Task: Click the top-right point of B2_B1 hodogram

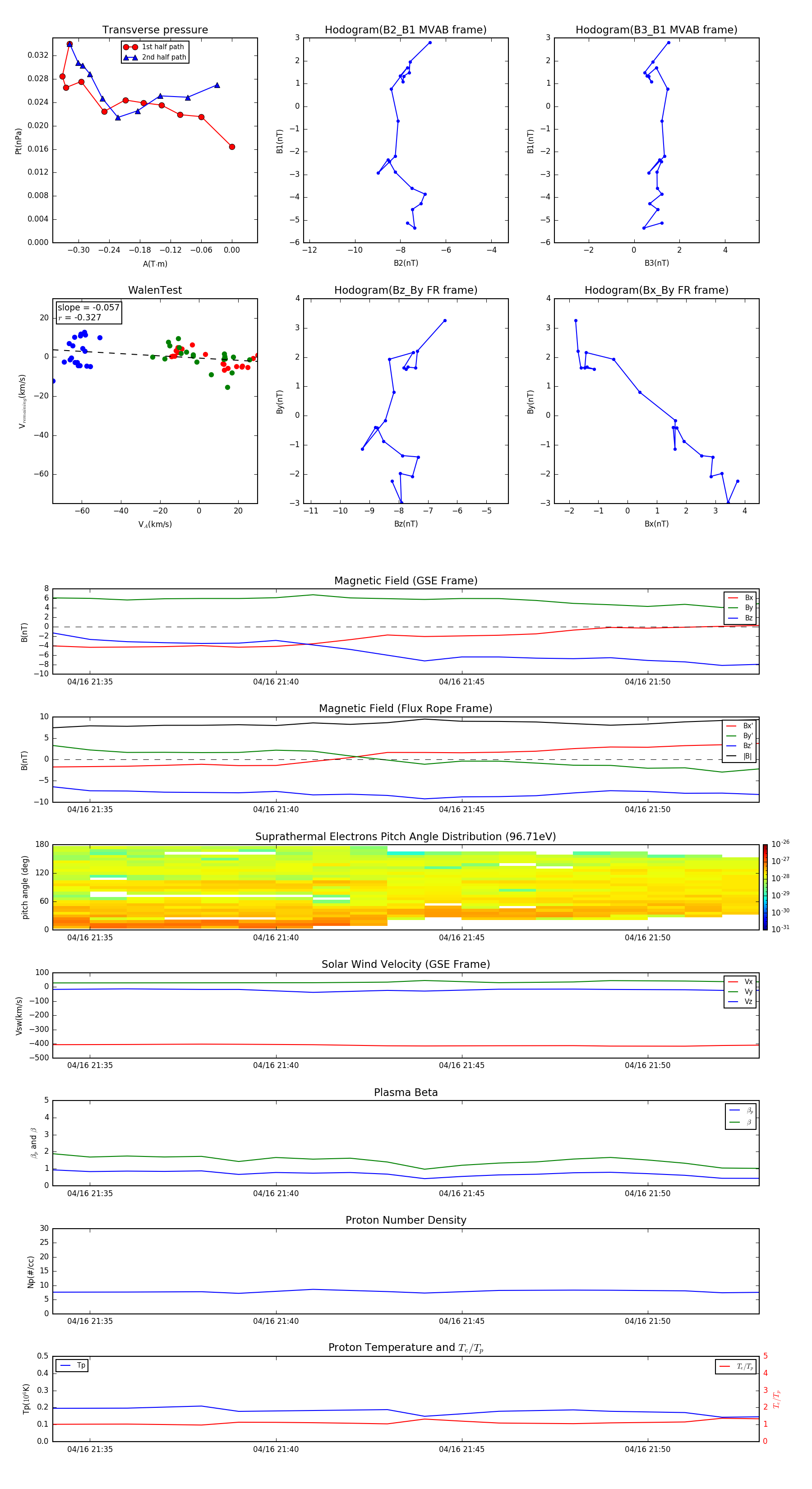Action: [430, 43]
